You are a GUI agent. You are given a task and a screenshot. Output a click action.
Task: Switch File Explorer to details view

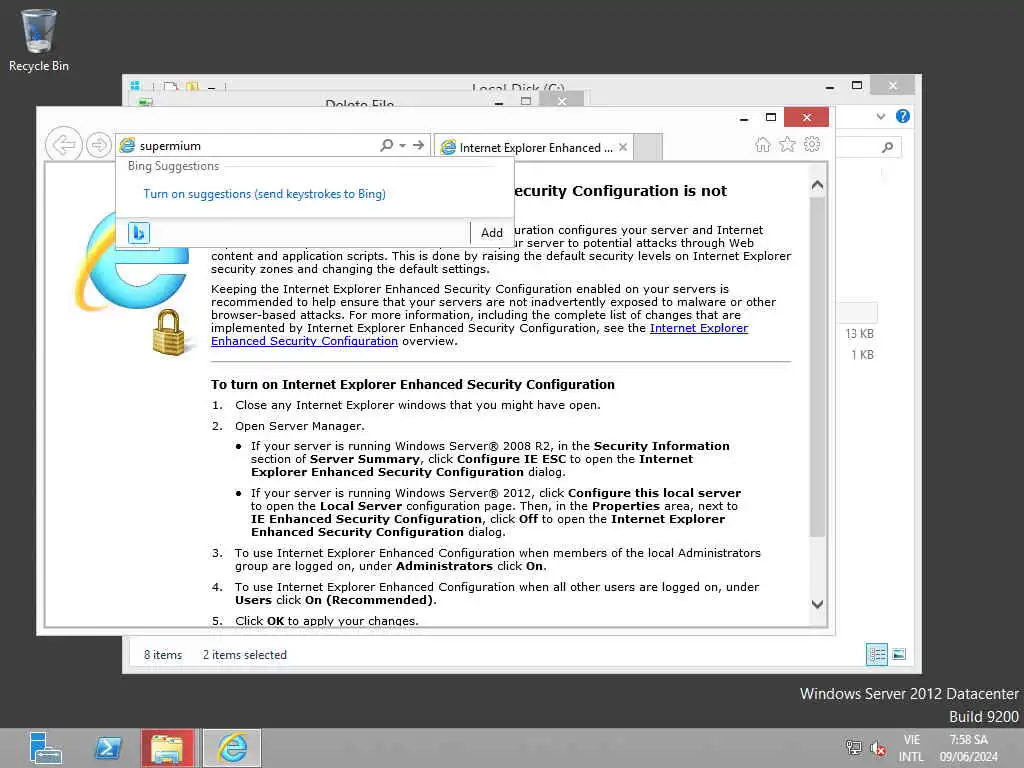pyautogui.click(x=876, y=654)
